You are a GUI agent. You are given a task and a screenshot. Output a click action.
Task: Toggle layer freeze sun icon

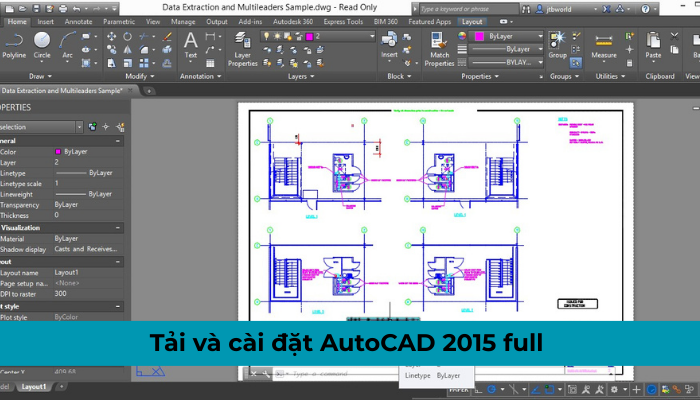click(x=277, y=37)
